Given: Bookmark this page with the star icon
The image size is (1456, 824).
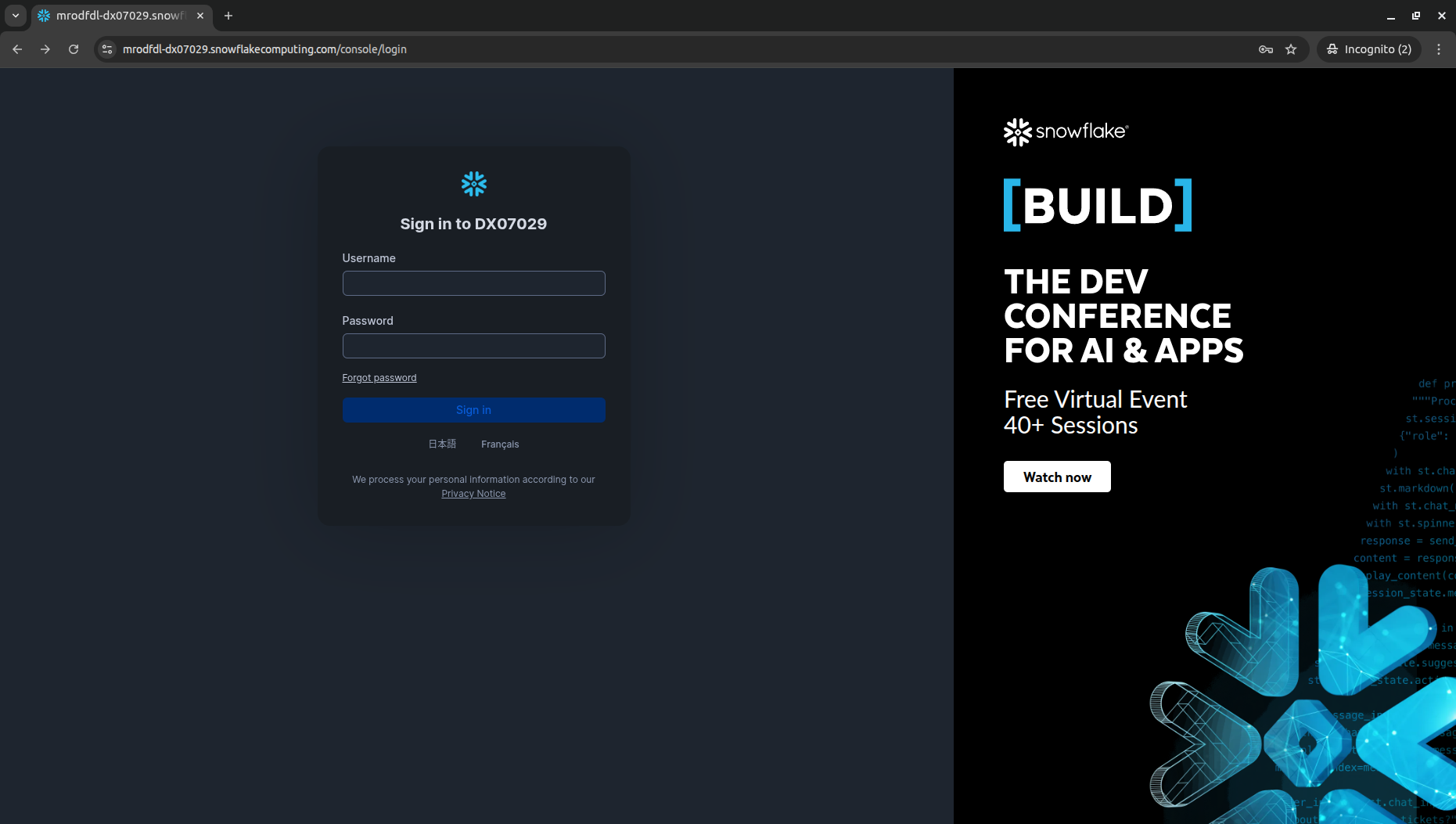Looking at the screenshot, I should (x=1291, y=49).
